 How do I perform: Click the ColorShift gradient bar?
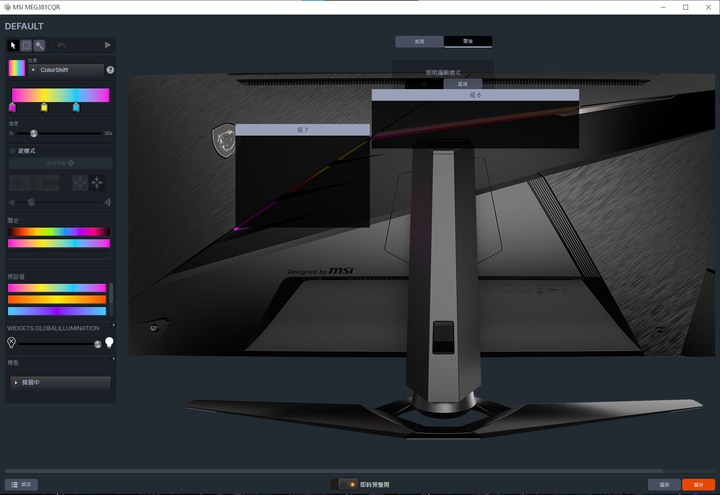[x=61, y=95]
